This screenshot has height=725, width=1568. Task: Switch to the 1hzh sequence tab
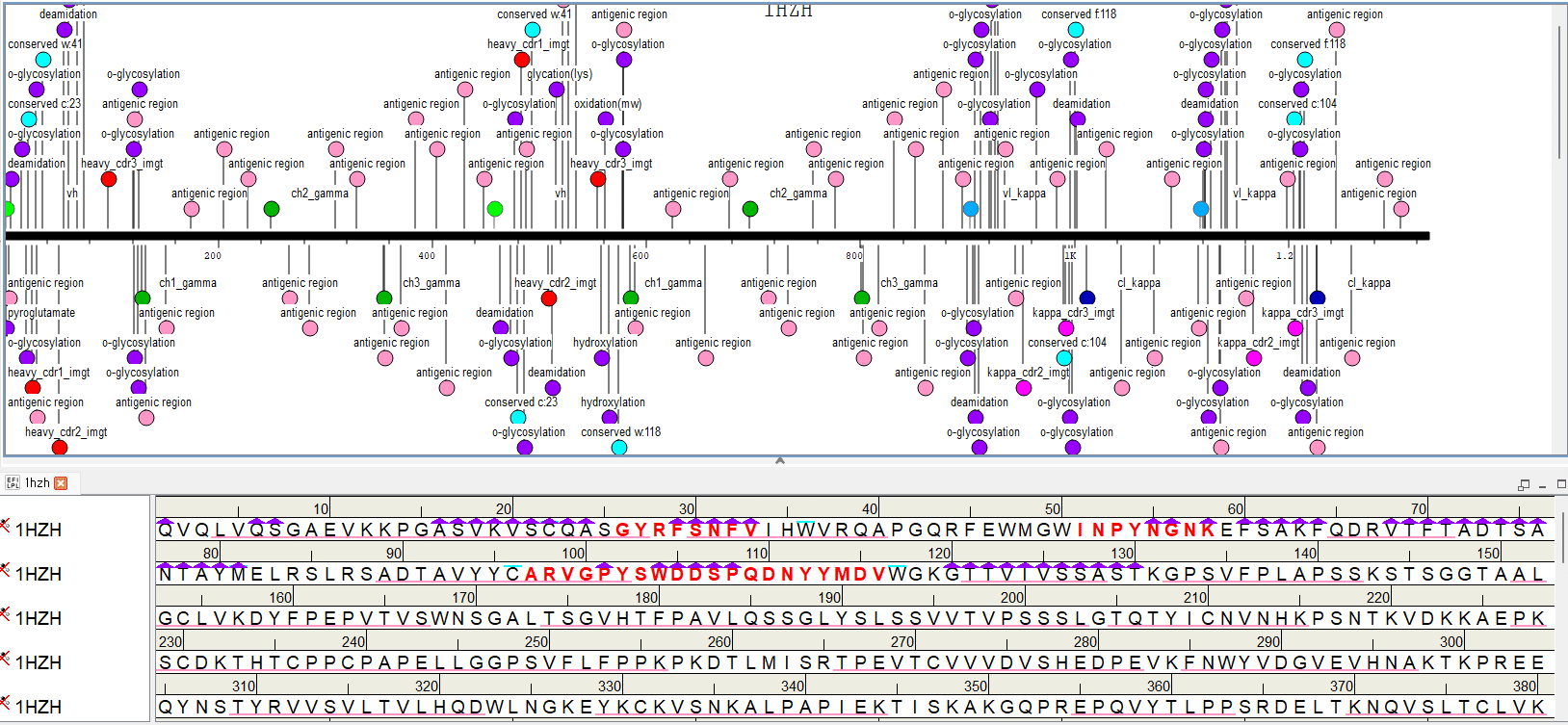tap(38, 483)
